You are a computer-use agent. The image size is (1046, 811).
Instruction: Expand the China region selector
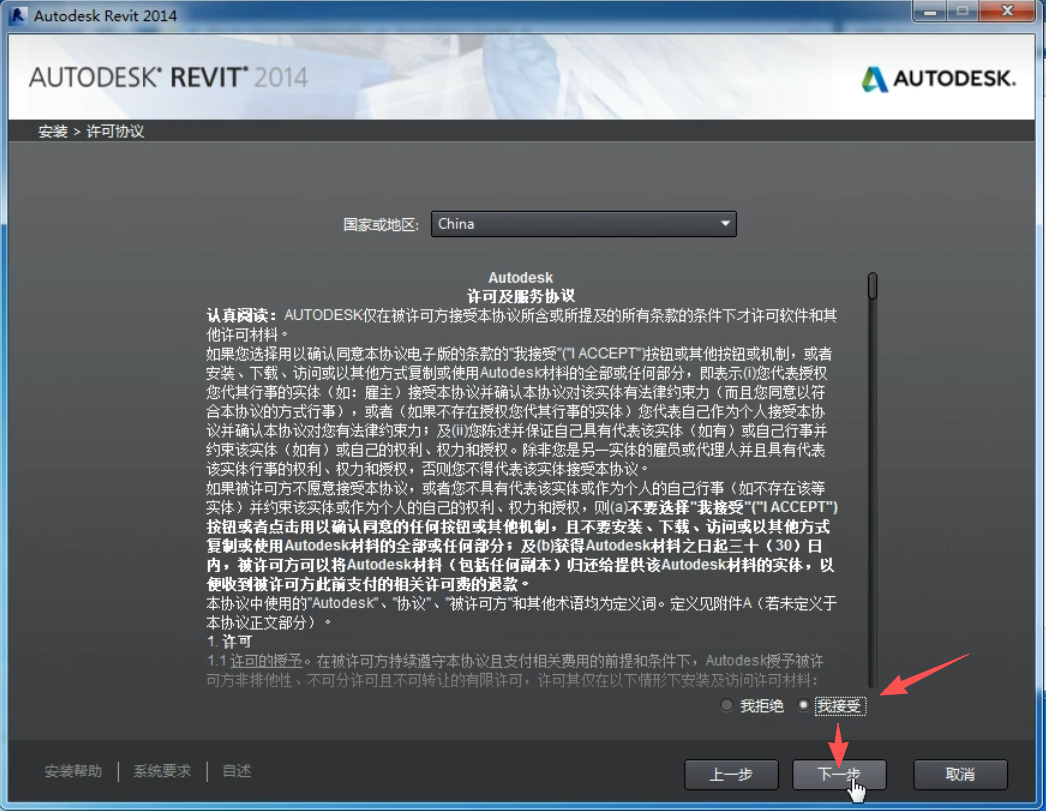(583, 223)
